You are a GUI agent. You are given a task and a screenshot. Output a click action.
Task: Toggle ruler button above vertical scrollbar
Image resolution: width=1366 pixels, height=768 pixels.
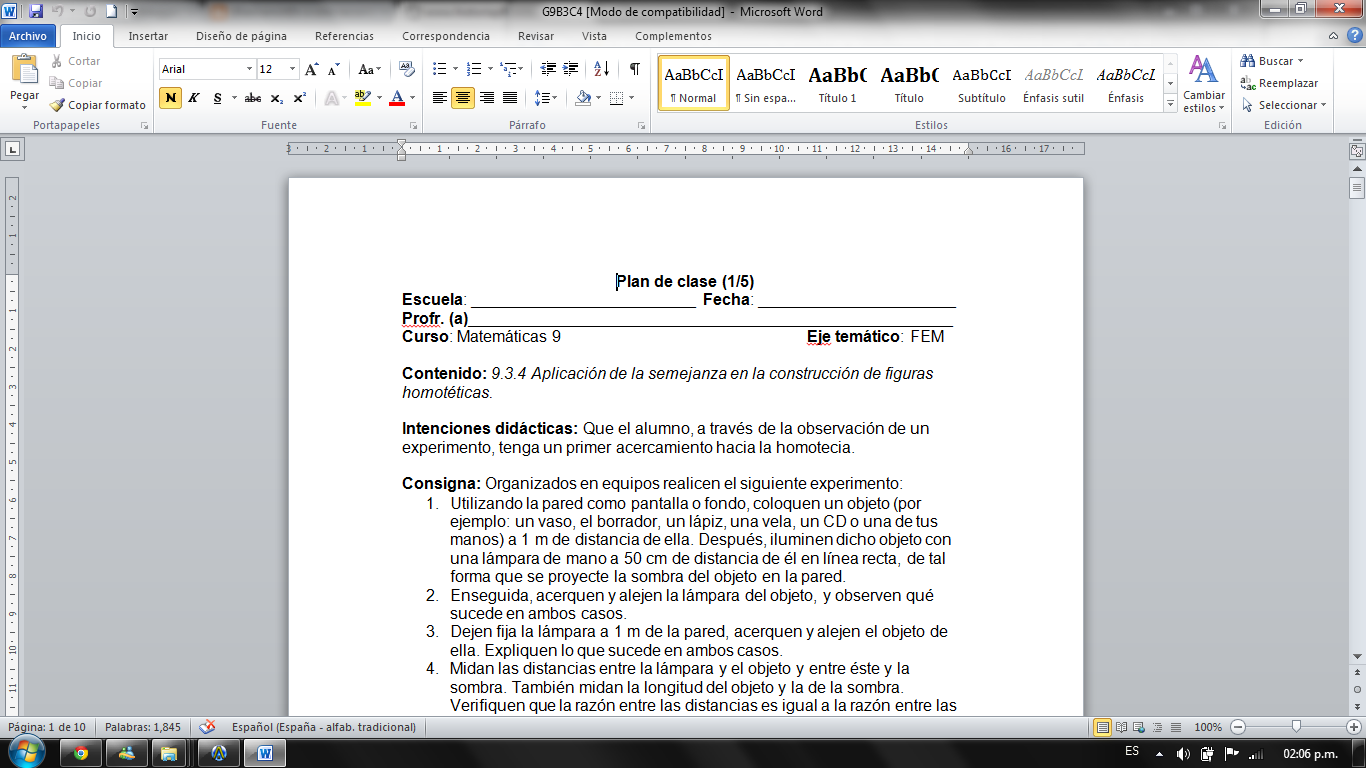1357,152
